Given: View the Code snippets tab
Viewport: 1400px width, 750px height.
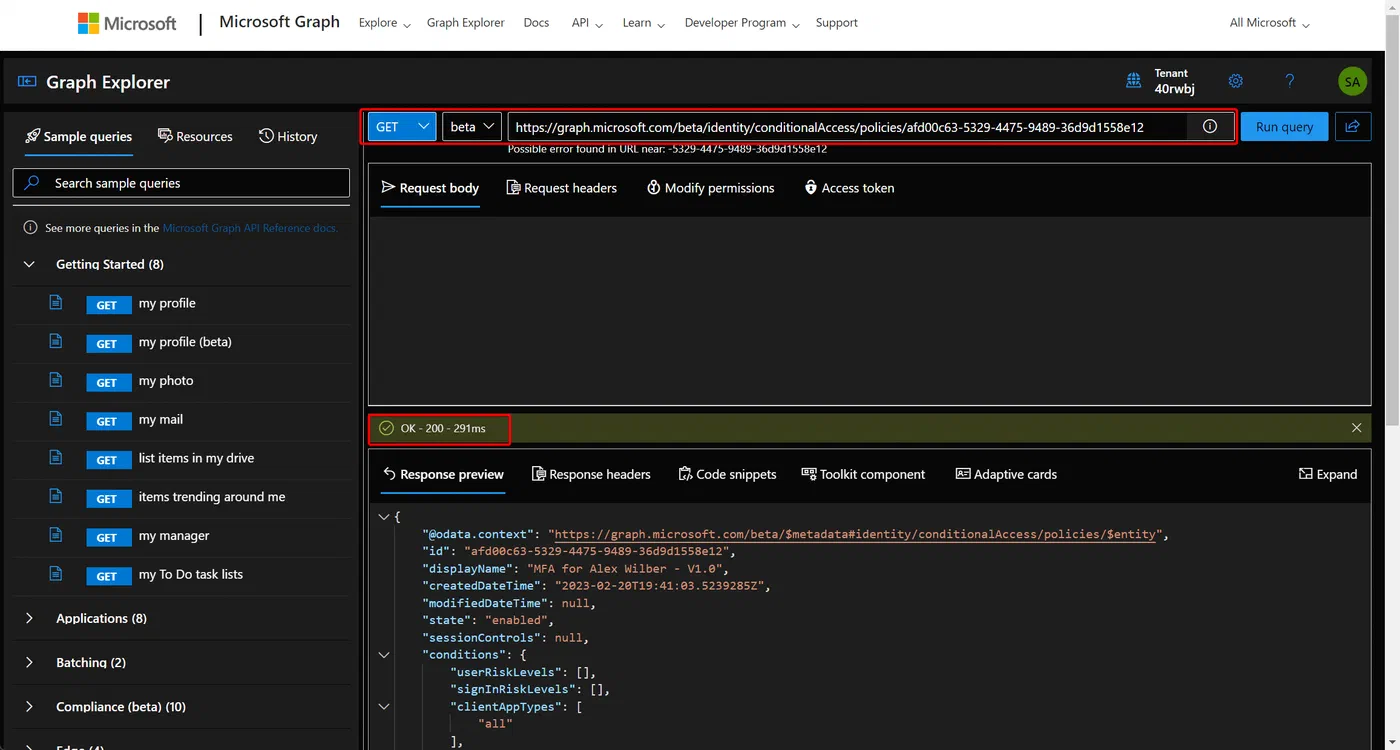Looking at the screenshot, I should tap(727, 474).
